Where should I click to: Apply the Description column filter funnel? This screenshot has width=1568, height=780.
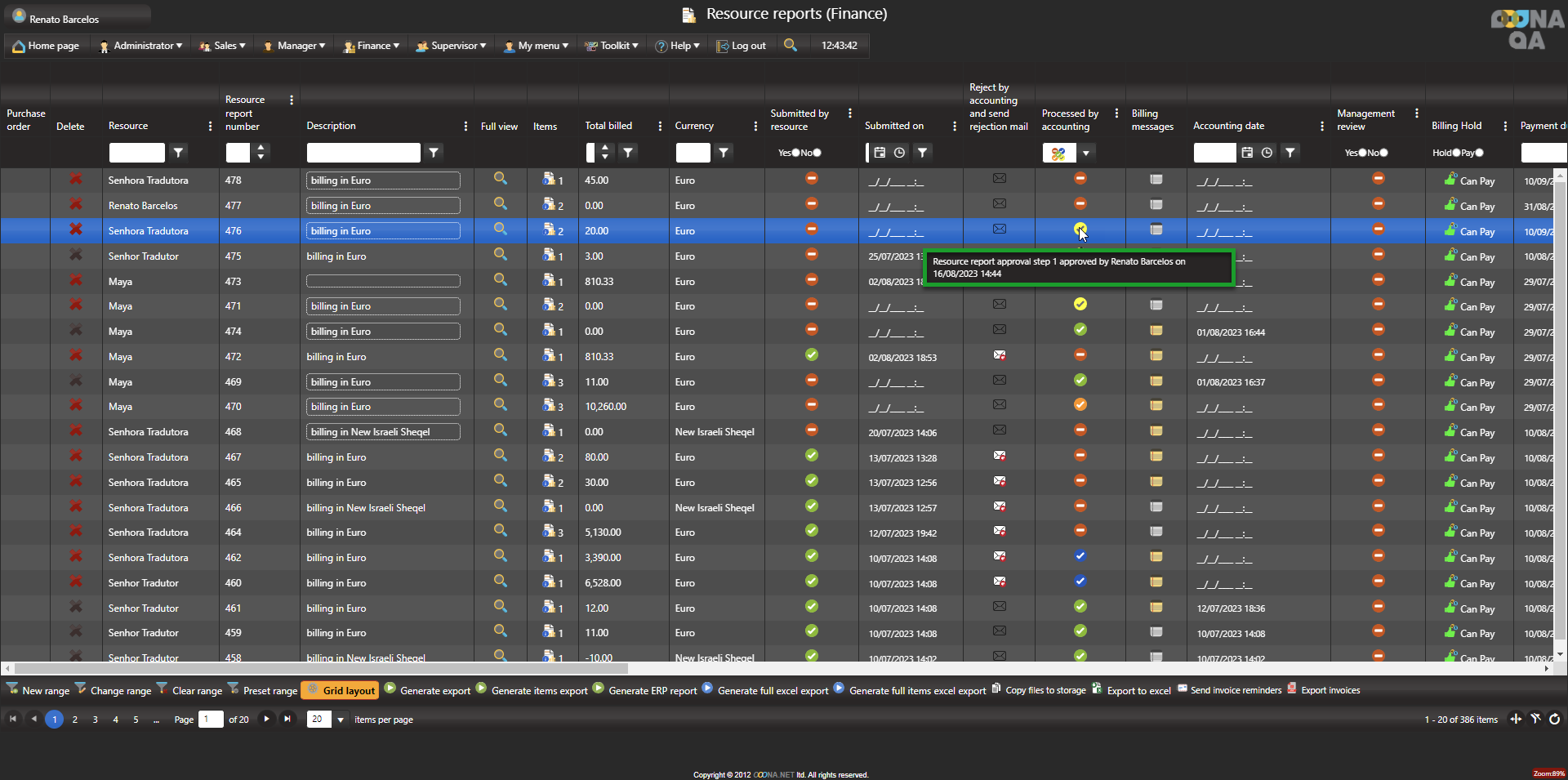click(x=434, y=153)
